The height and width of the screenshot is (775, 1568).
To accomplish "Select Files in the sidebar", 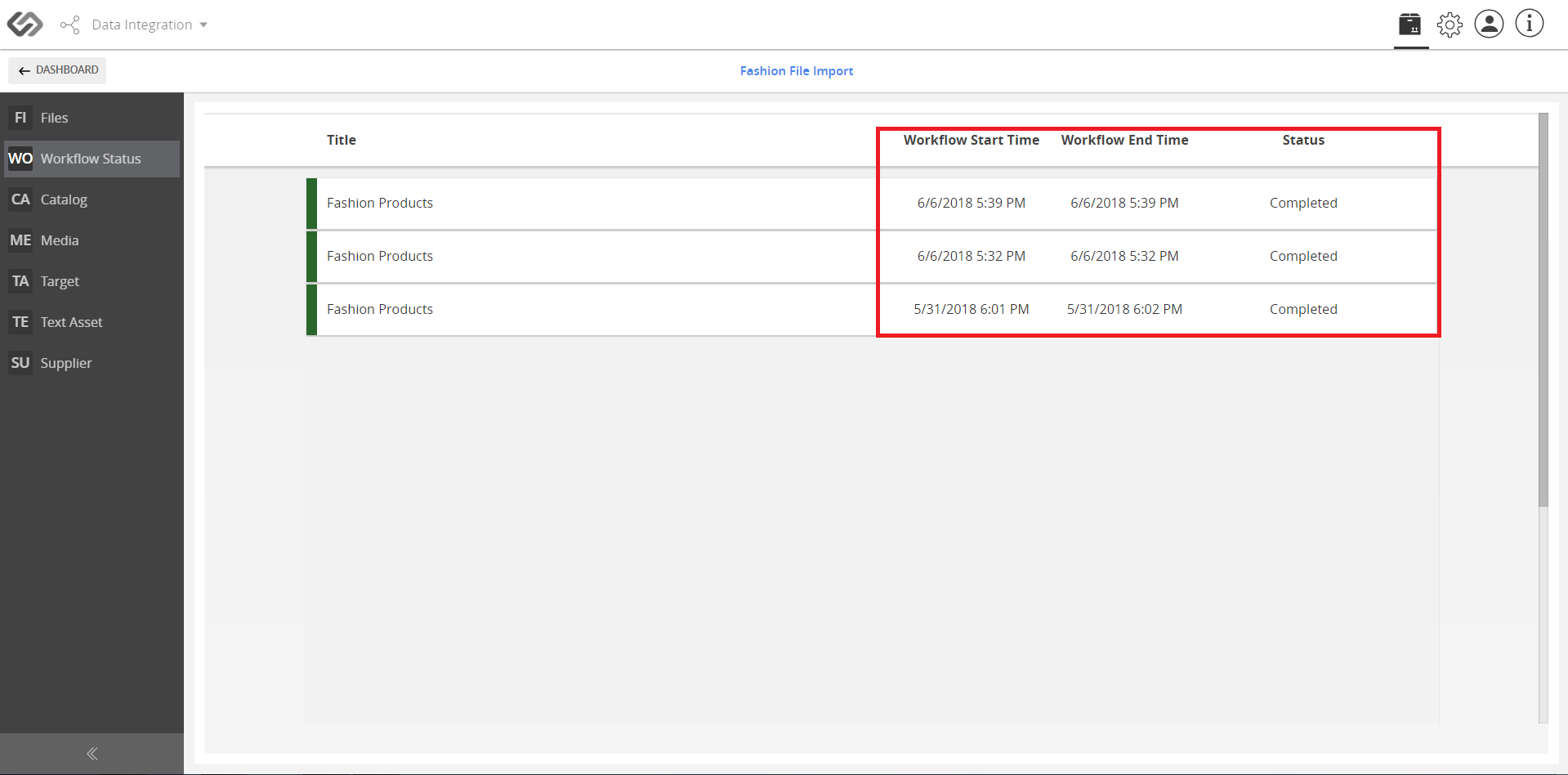I will pos(91,118).
